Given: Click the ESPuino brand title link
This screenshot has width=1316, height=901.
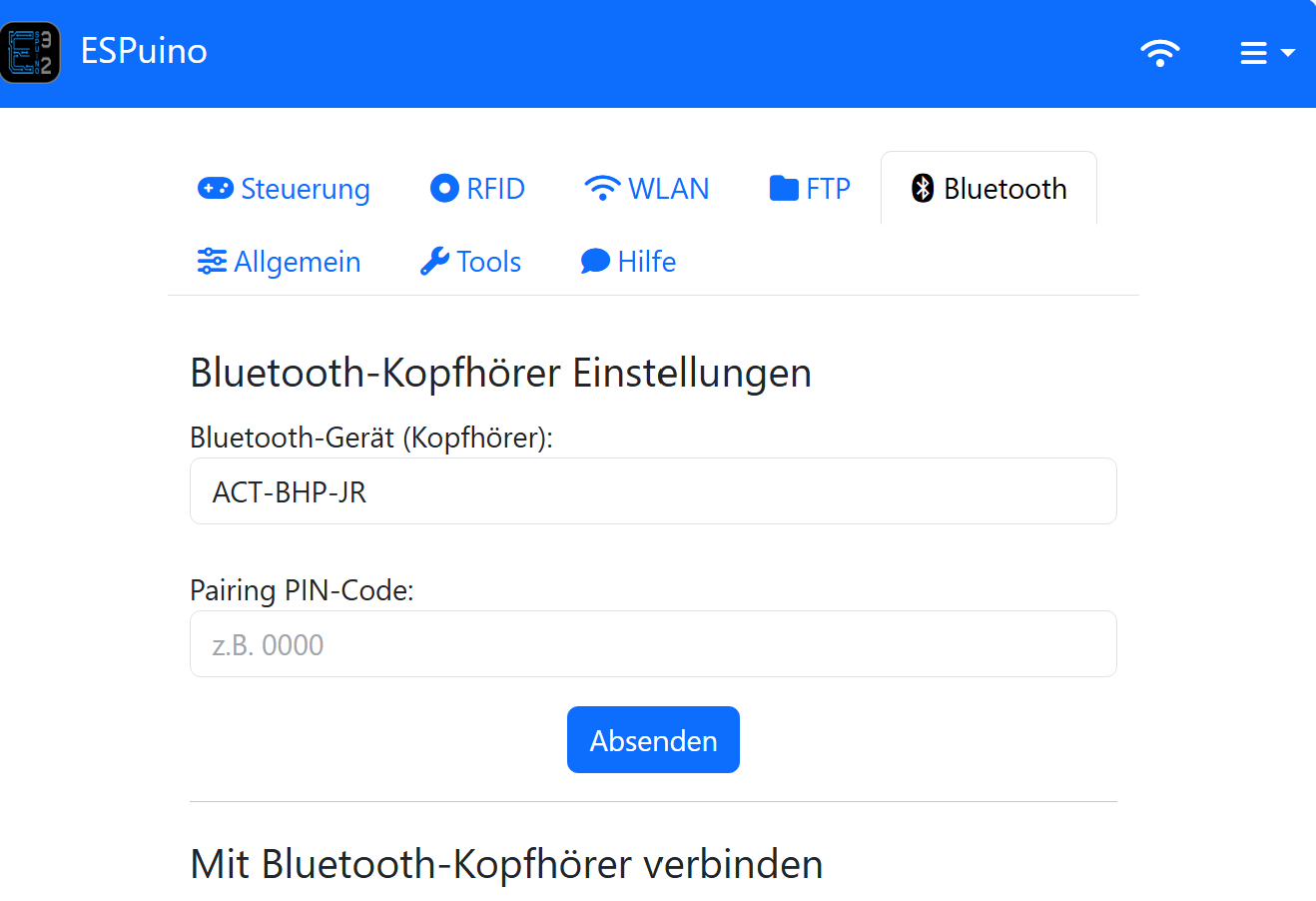Looking at the screenshot, I should click(x=144, y=51).
